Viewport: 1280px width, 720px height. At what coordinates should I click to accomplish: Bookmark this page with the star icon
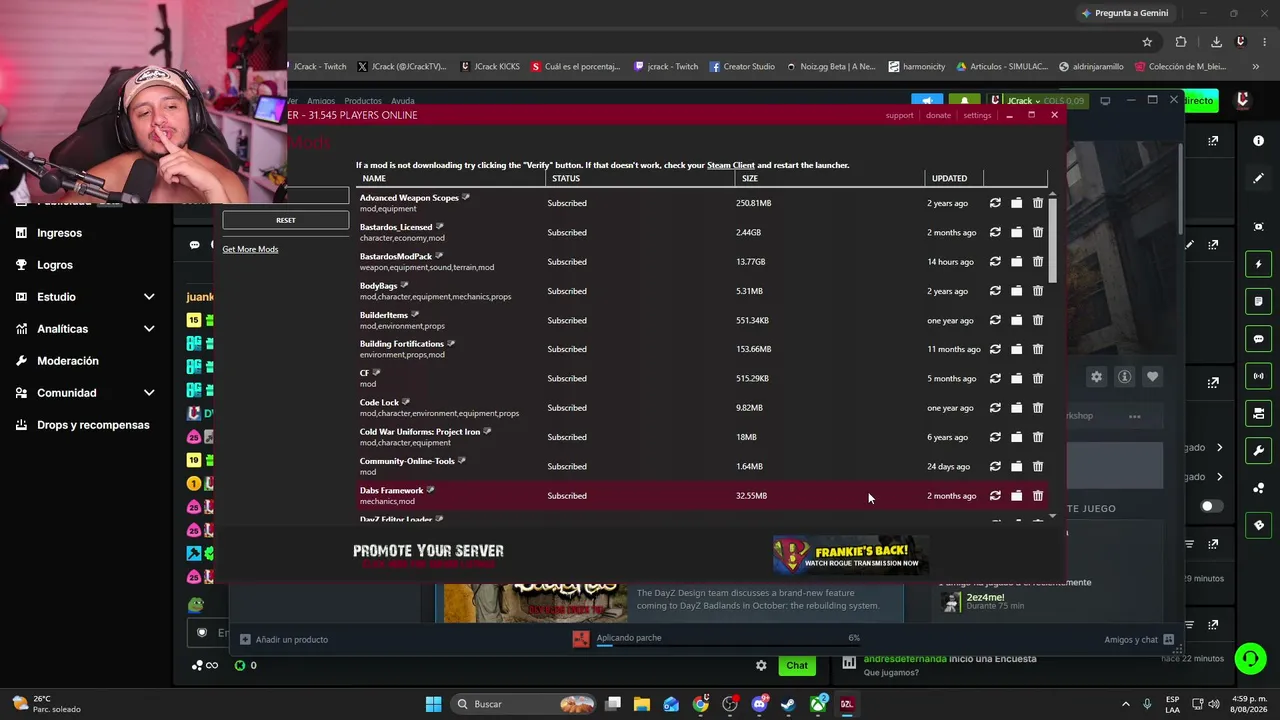pyautogui.click(x=1147, y=42)
